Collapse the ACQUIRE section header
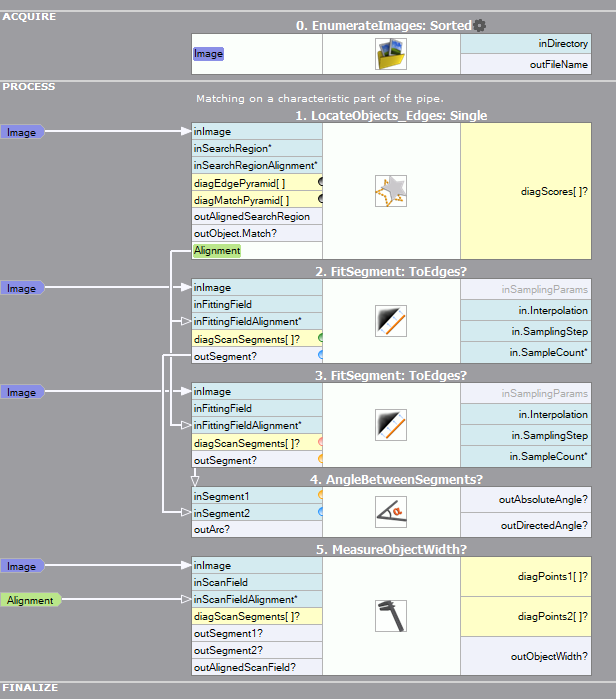Image resolution: width=616 pixels, height=699 pixels. [x=29, y=17]
